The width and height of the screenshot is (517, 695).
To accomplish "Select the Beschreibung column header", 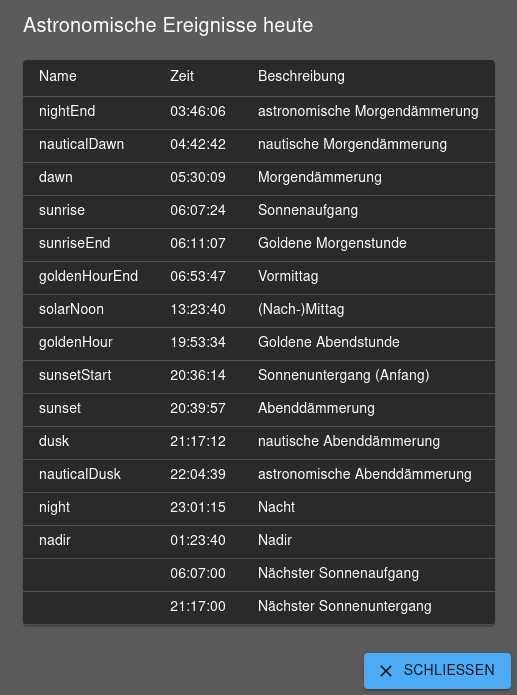I will 301,76.
